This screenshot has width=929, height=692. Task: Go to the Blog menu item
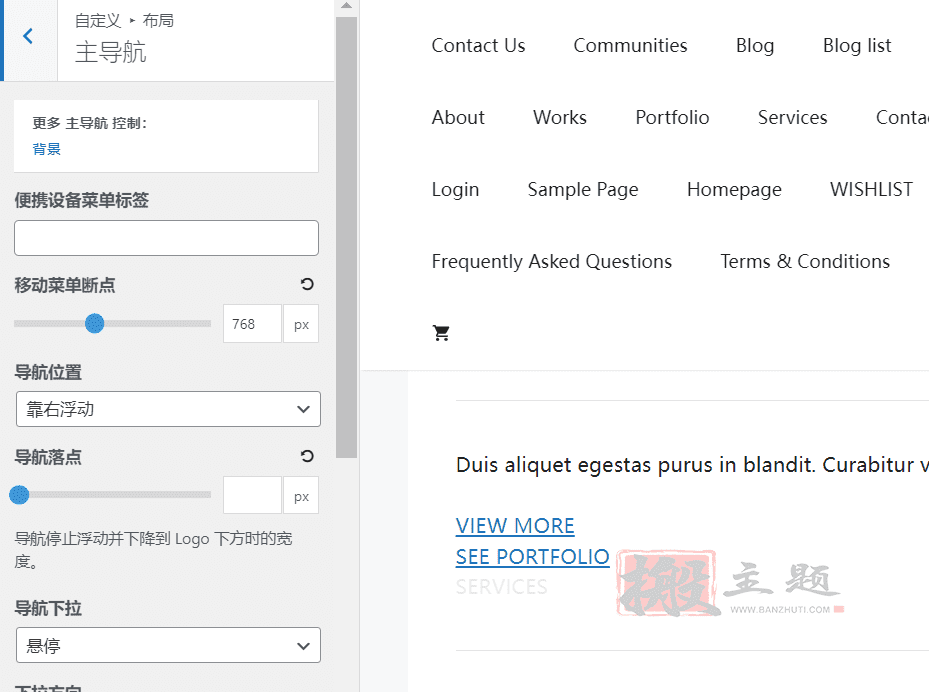pyautogui.click(x=755, y=46)
